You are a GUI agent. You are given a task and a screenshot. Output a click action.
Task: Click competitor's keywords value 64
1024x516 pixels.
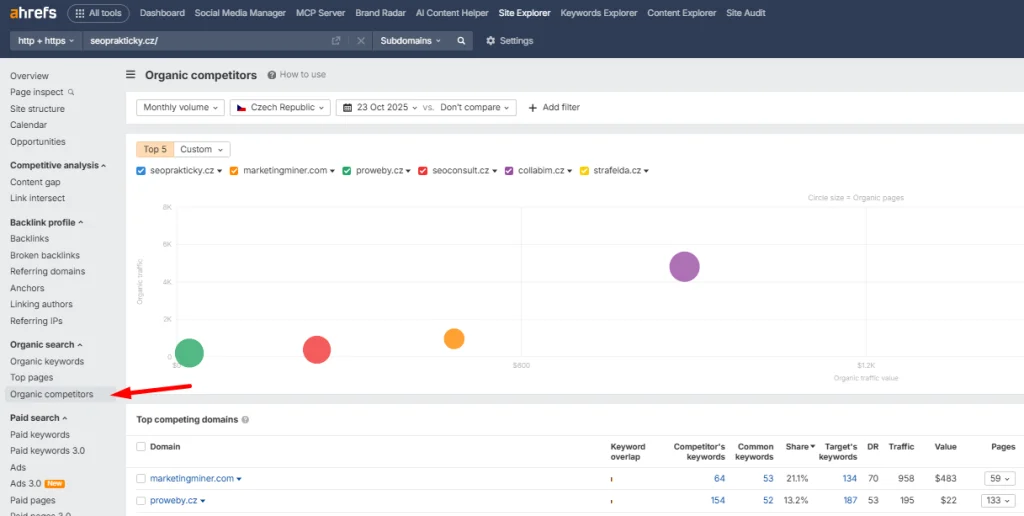[719, 479]
